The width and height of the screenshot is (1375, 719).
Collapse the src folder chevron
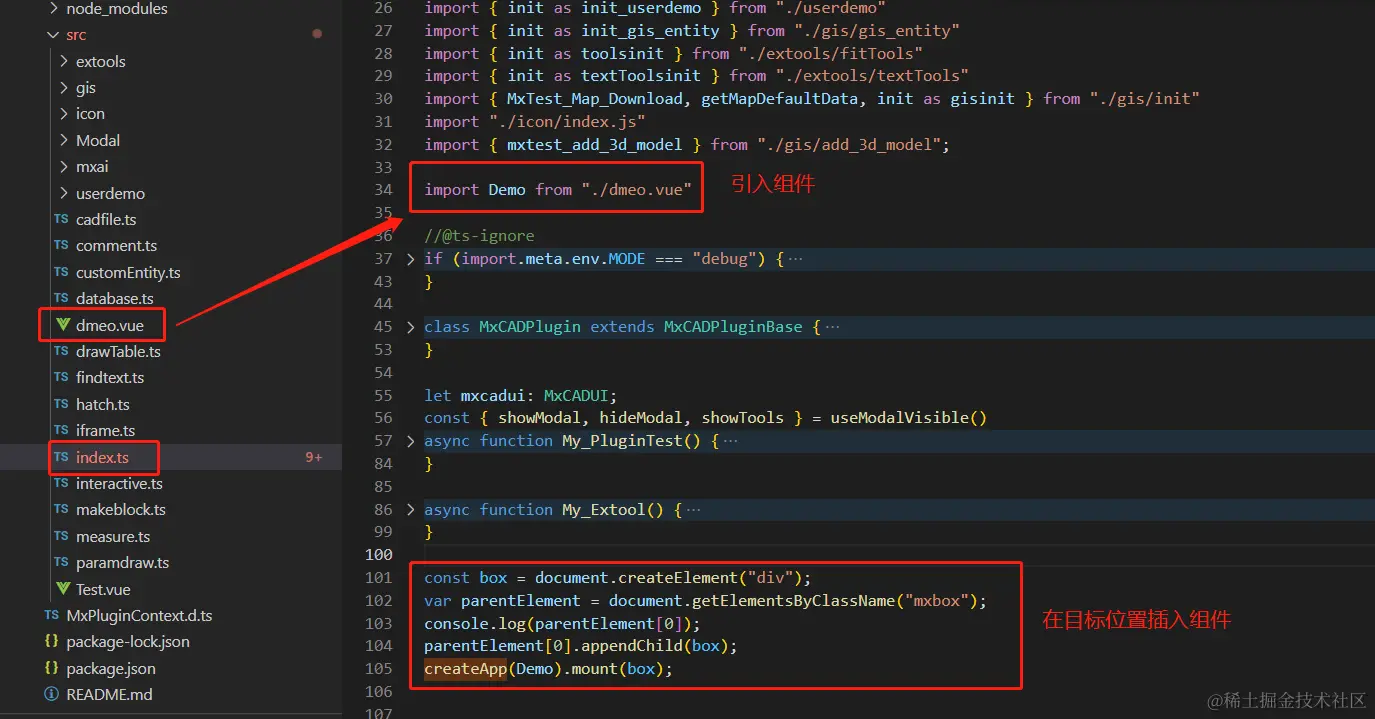click(53, 35)
